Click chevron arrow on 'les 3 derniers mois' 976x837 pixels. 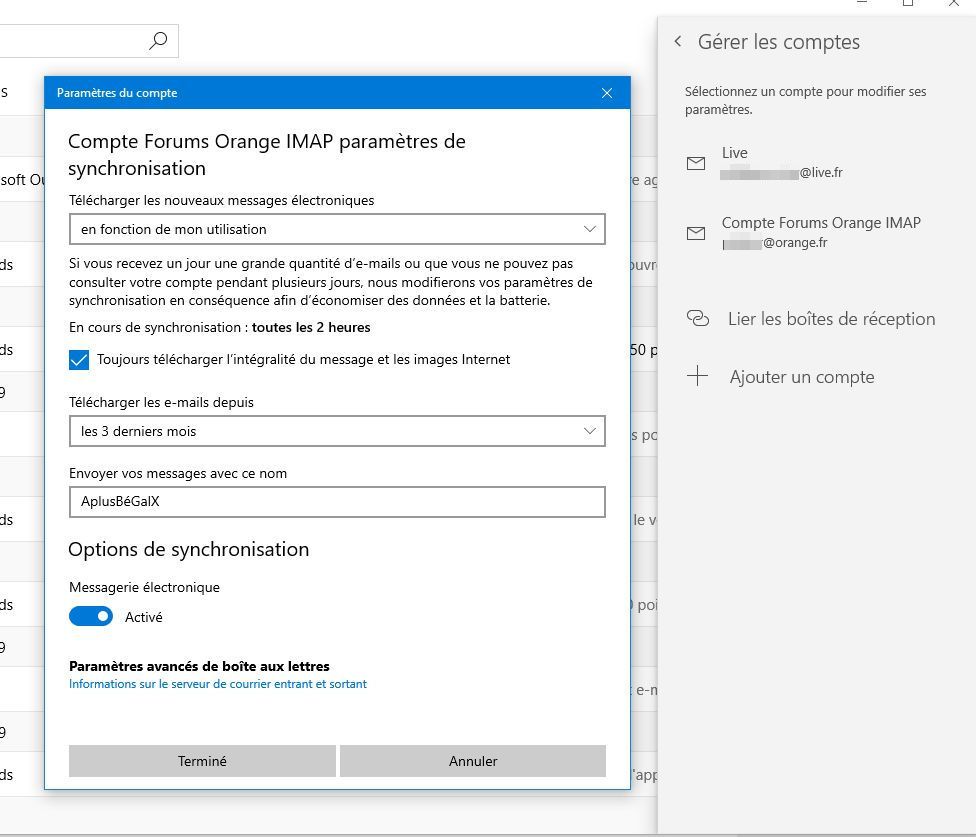pyautogui.click(x=590, y=431)
